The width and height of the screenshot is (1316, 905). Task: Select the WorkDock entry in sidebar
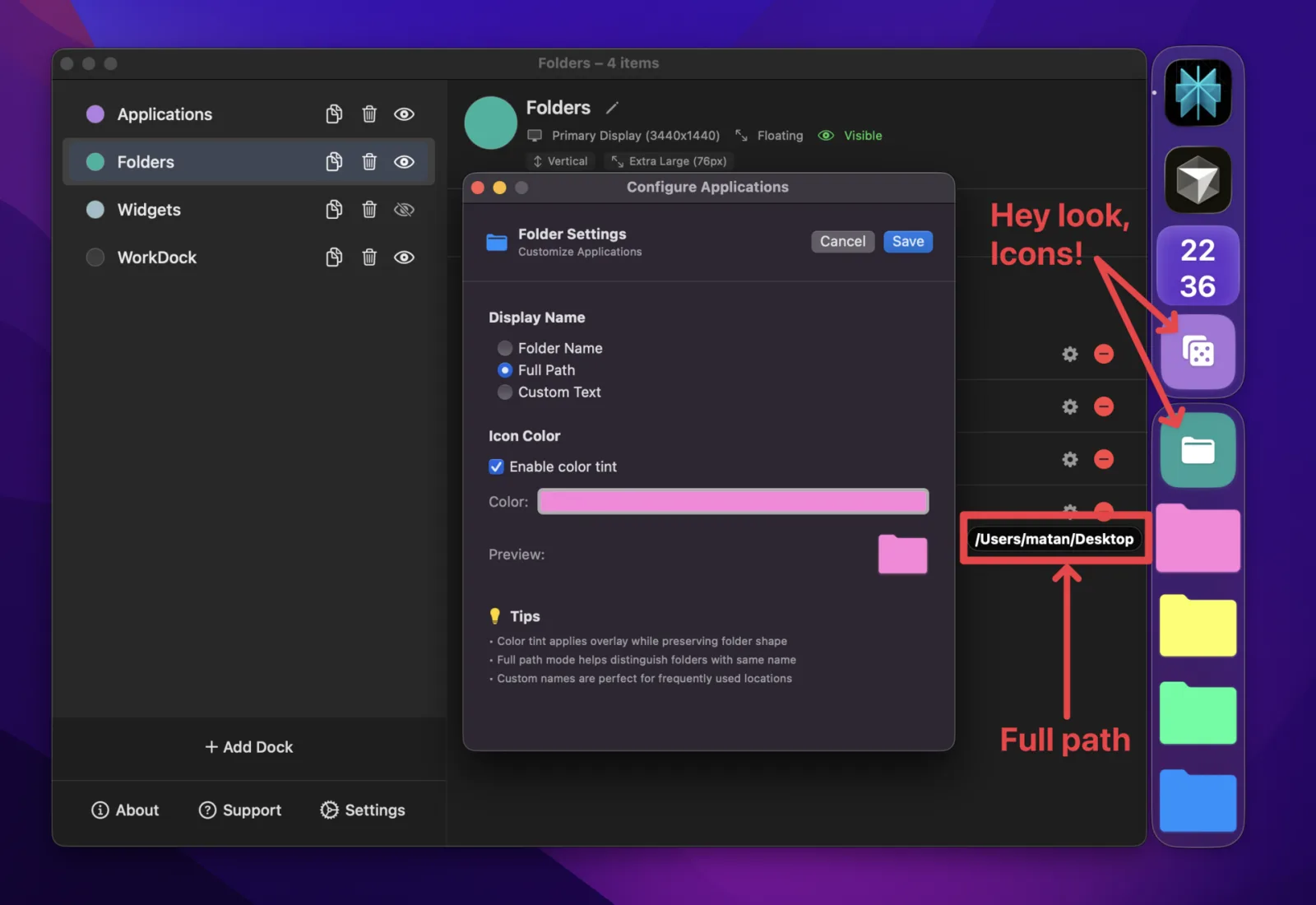click(x=248, y=258)
